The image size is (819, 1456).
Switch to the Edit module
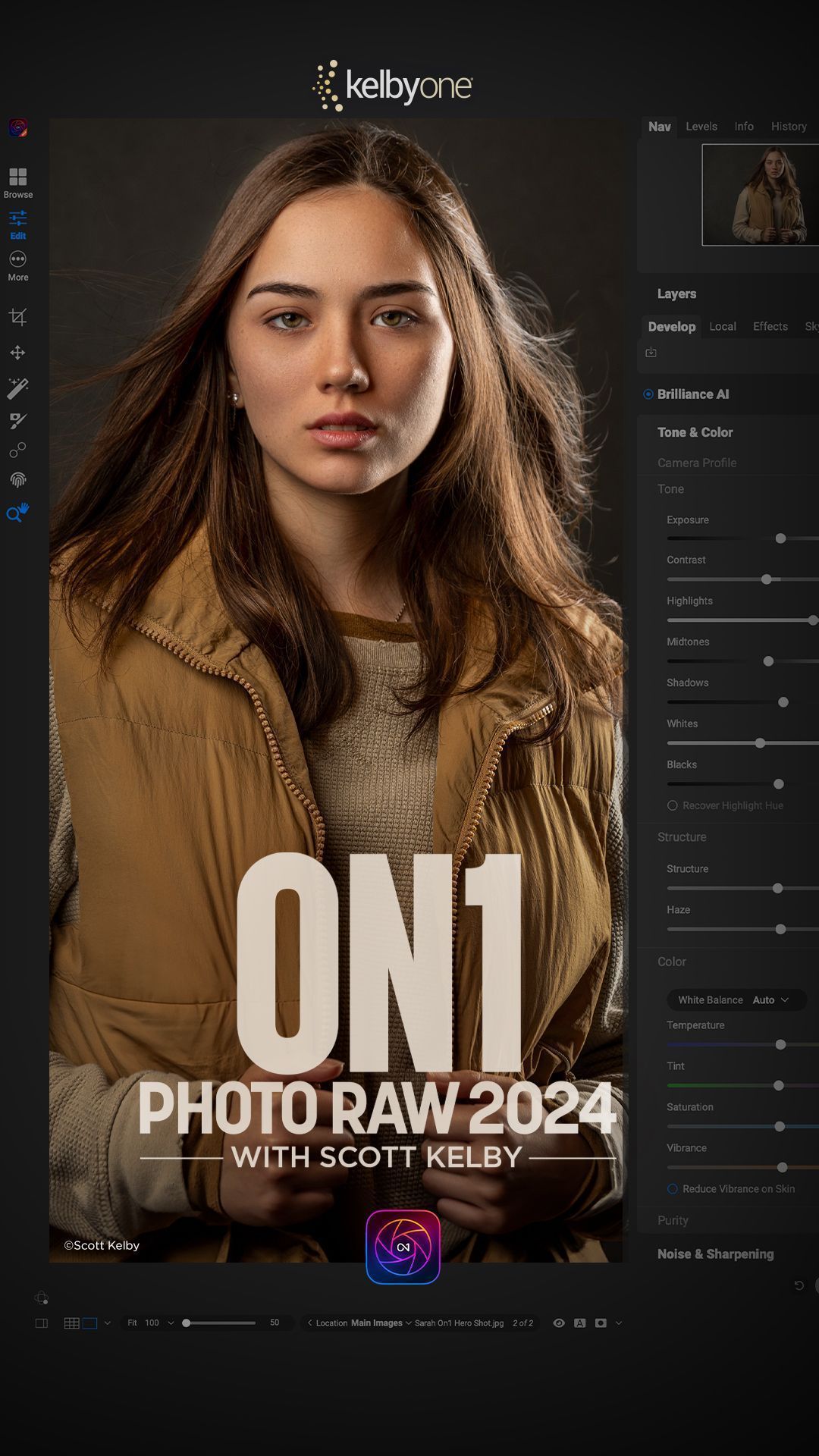click(x=18, y=224)
